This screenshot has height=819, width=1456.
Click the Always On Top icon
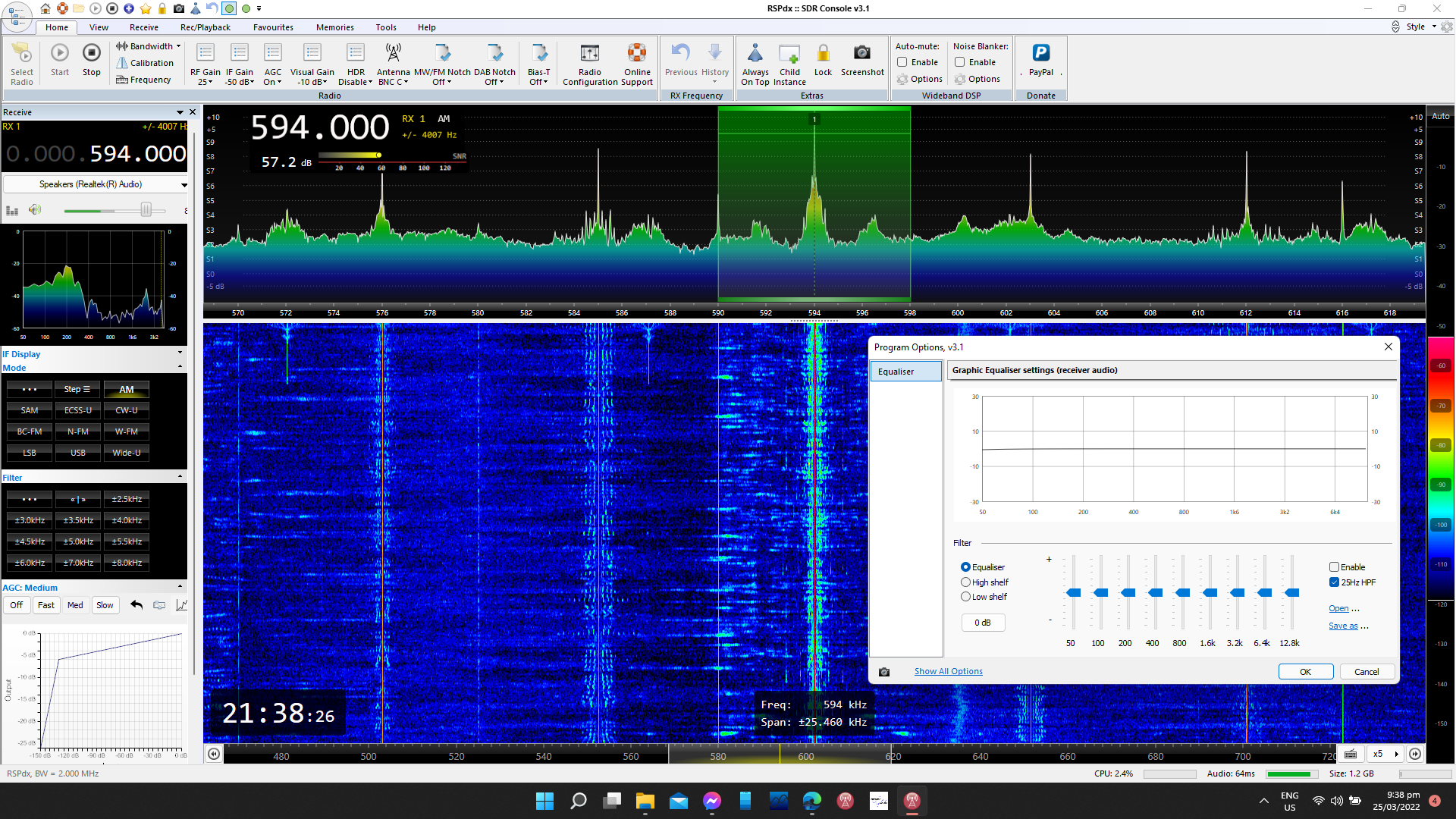755,53
